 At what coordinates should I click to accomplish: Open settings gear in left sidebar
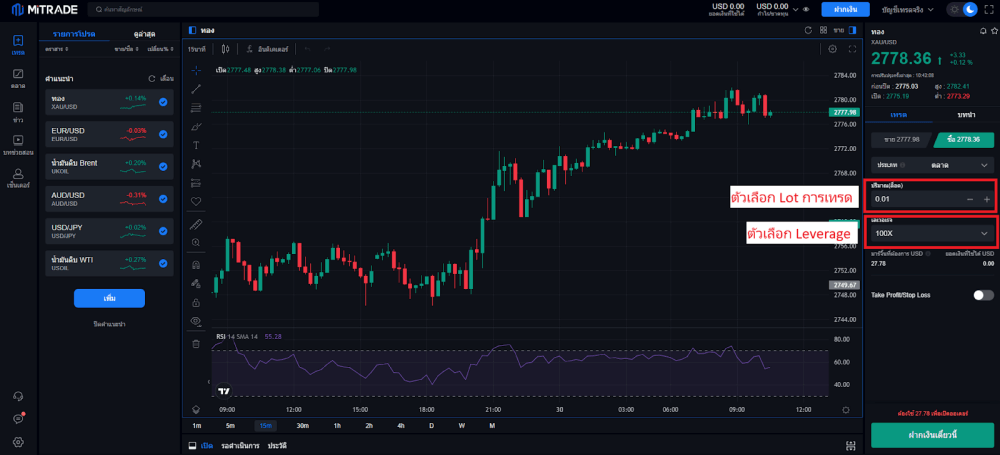tap(18, 441)
